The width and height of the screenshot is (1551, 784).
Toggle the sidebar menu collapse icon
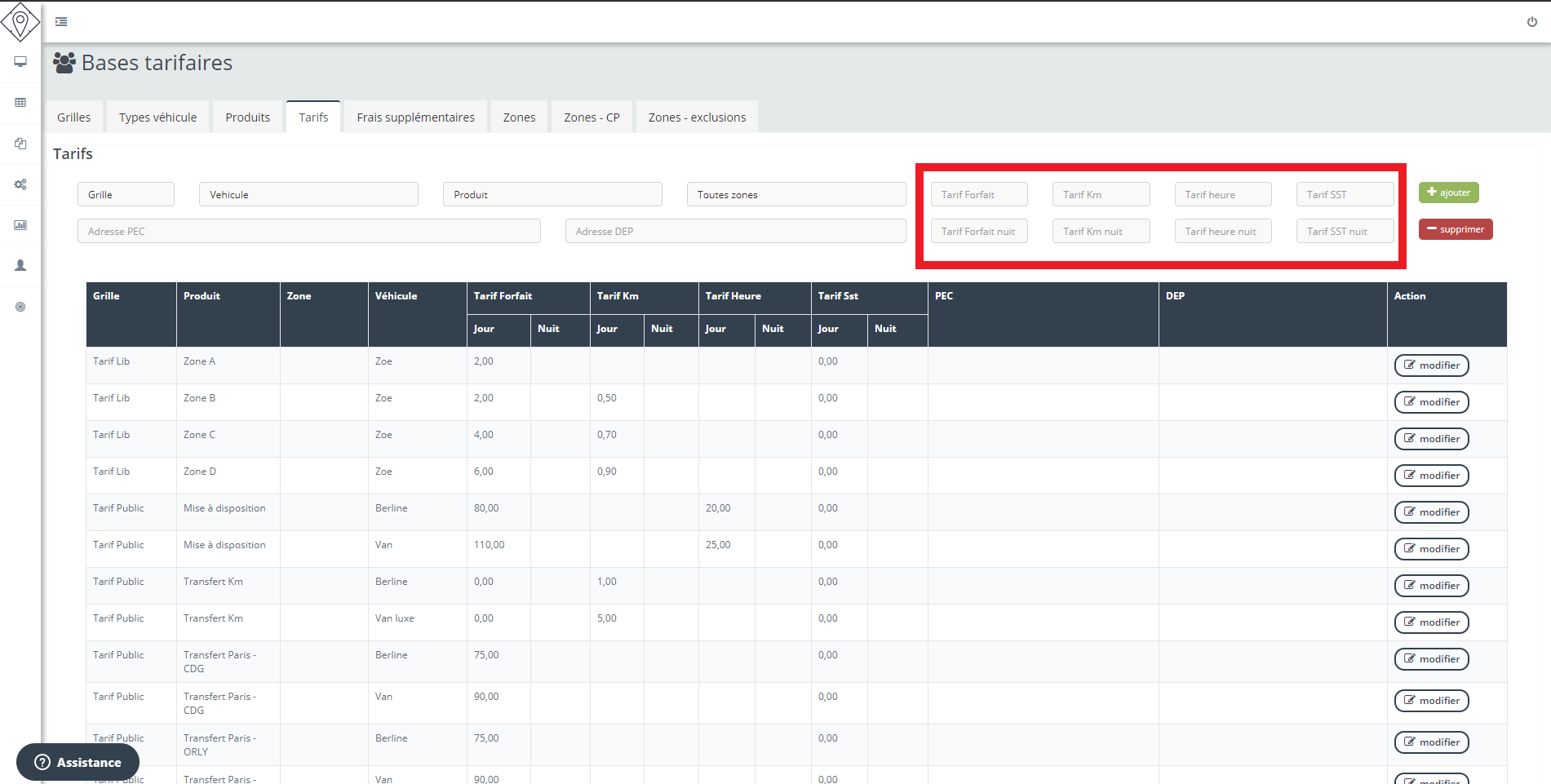pyautogui.click(x=61, y=22)
